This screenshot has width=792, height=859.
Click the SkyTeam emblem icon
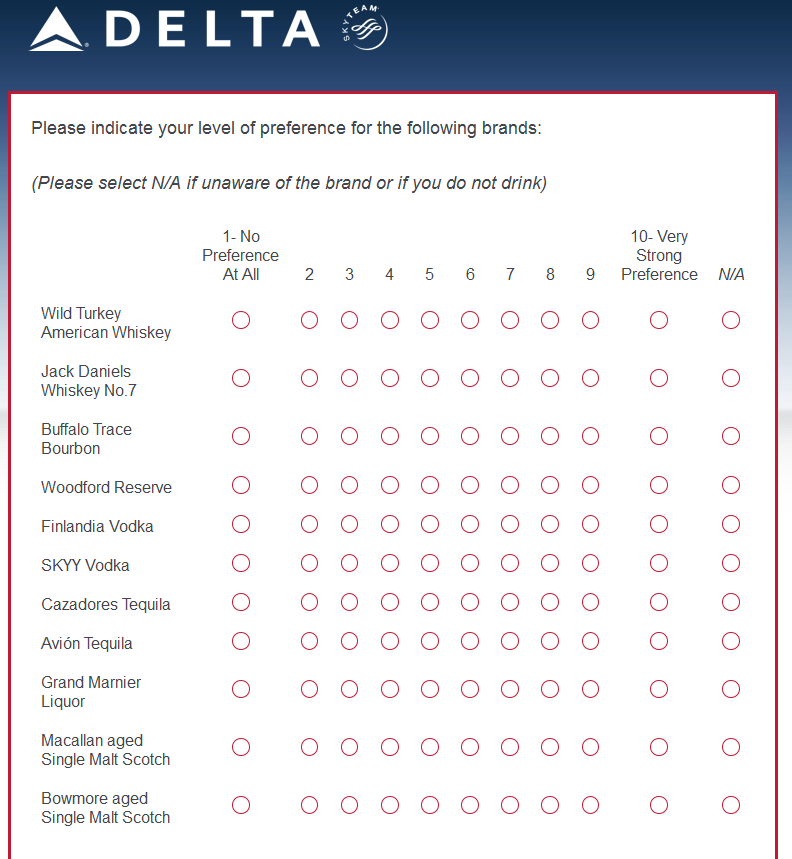point(364,30)
